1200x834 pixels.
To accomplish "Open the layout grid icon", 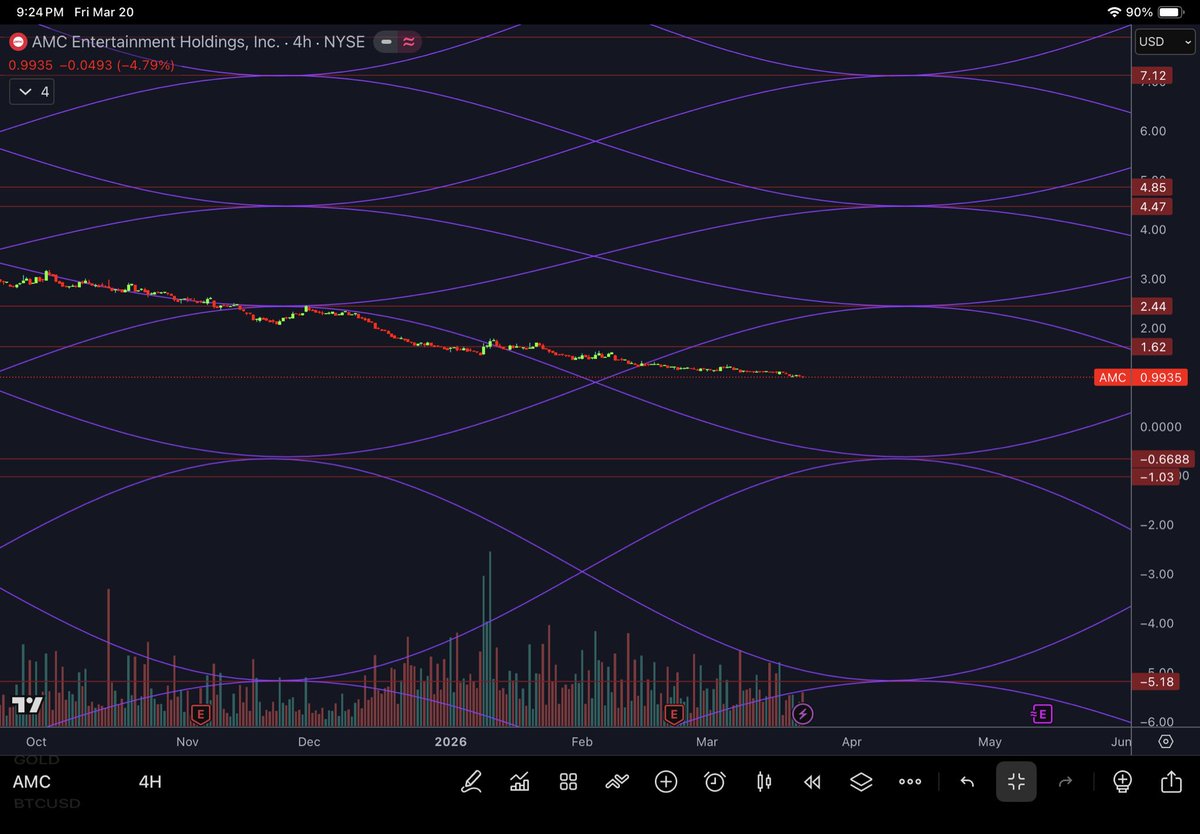I will click(x=568, y=782).
